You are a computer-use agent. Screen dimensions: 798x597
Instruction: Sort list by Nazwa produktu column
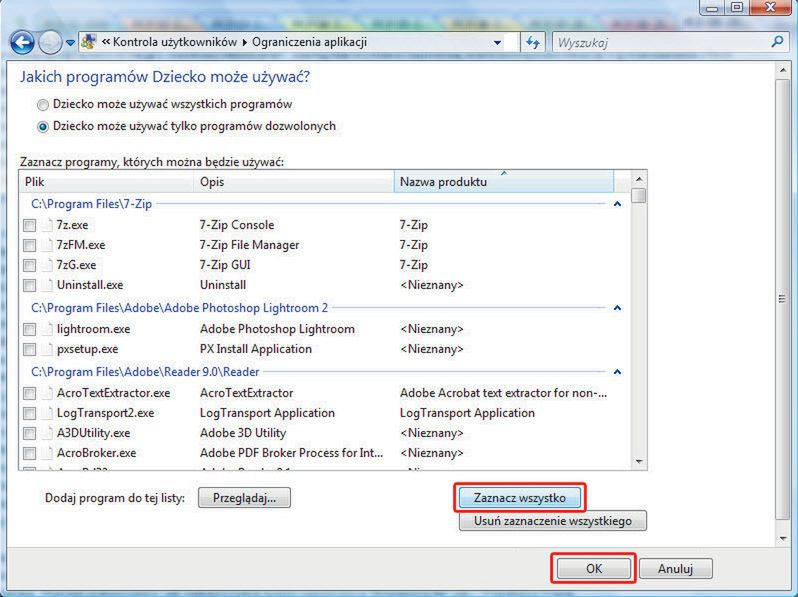click(x=504, y=182)
